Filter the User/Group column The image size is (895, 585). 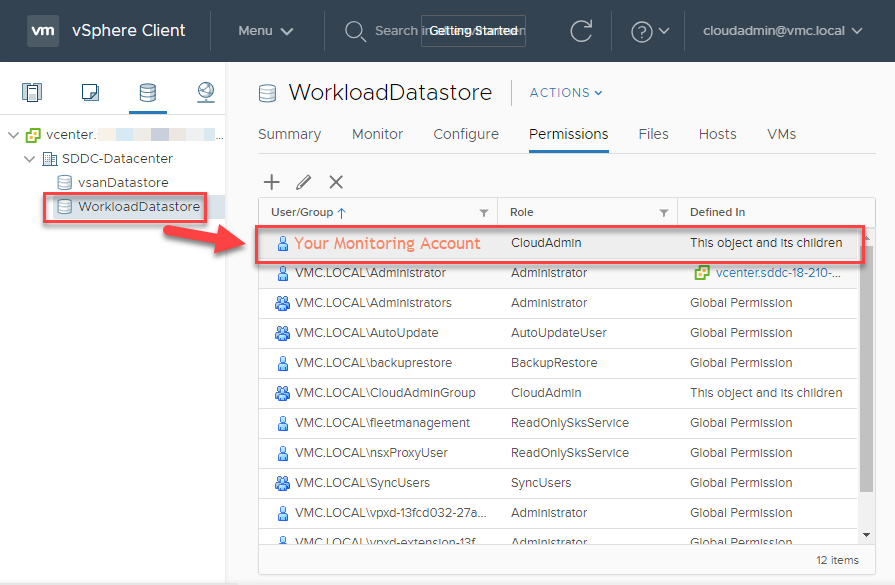click(x=484, y=213)
